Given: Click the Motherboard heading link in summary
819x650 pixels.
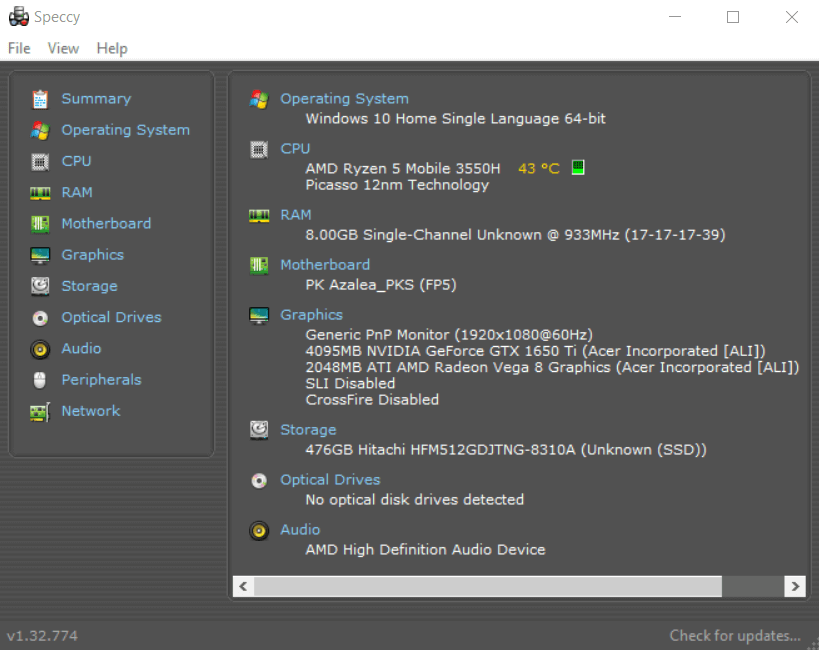Looking at the screenshot, I should 325,265.
